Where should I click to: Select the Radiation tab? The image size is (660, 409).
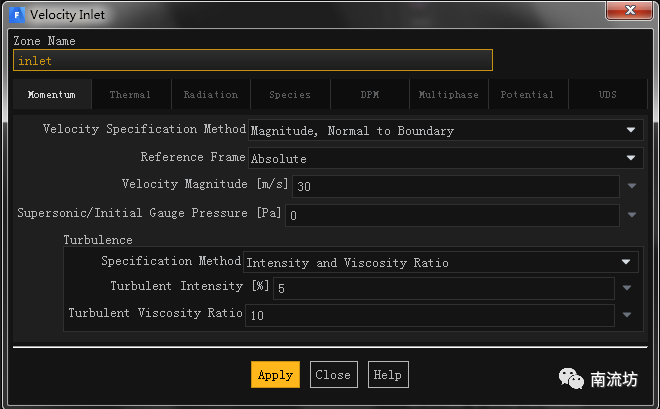click(211, 95)
